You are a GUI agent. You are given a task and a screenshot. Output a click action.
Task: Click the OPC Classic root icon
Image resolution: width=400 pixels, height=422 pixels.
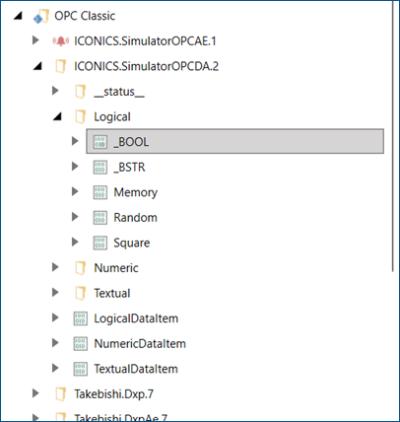(41, 16)
